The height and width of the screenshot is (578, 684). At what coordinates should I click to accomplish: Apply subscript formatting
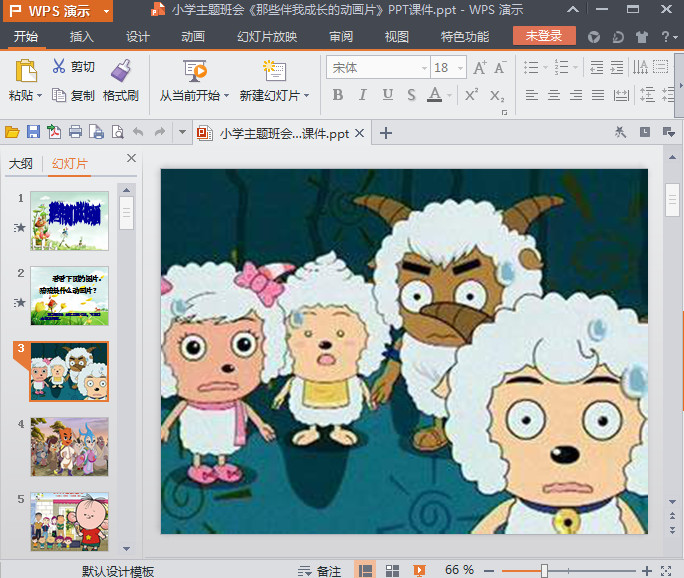(496, 95)
